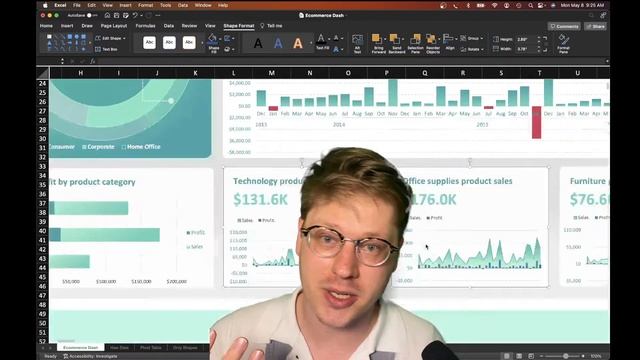Open the Accessibility: Investigate status item
This screenshot has height=360, width=640.
coord(91,356)
